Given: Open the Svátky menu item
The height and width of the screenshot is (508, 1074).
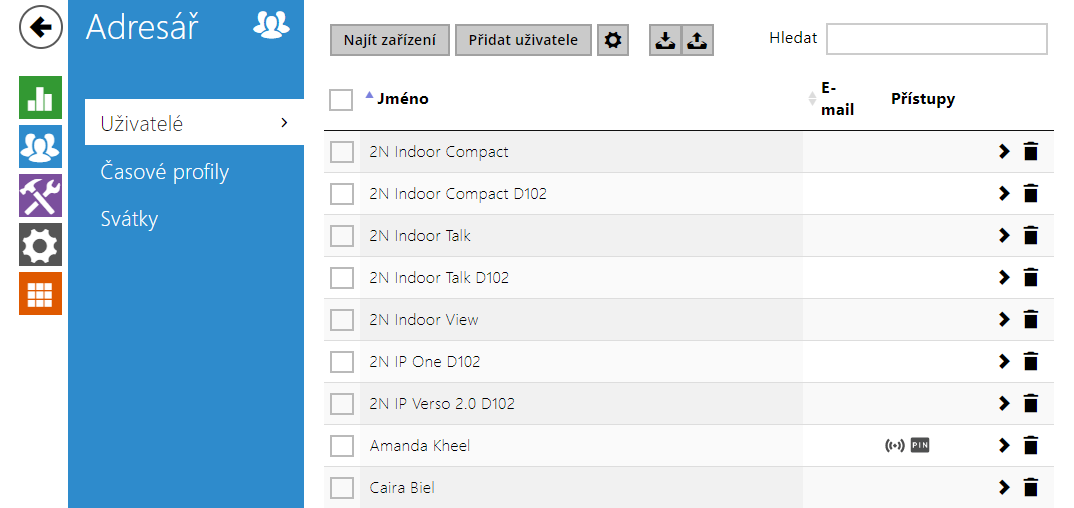Looking at the screenshot, I should (129, 219).
